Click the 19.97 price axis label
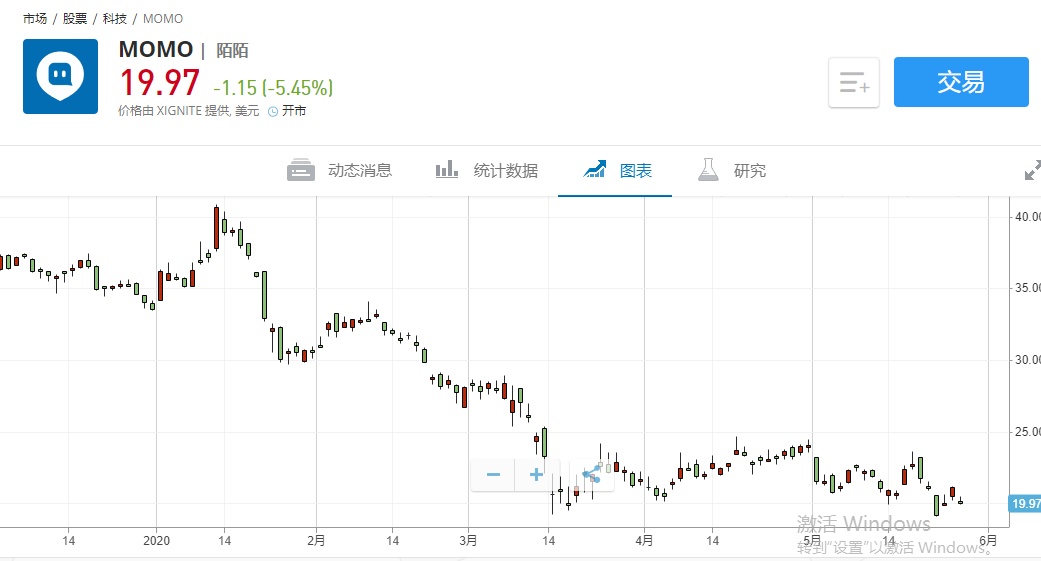Screen dimensions: 1041x561 1024,503
